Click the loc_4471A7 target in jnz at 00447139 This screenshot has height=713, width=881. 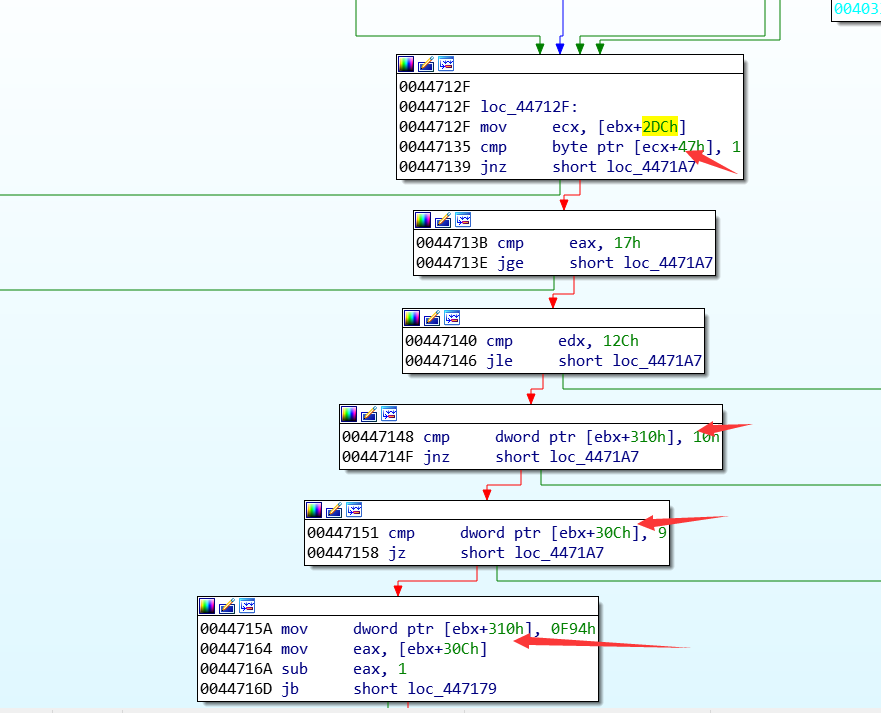pyautogui.click(x=651, y=167)
